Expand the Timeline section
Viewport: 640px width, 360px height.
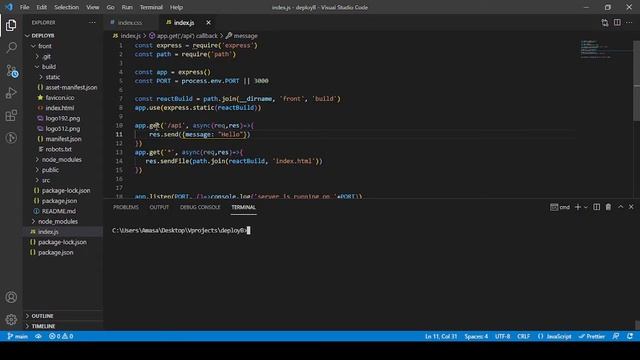62,326
